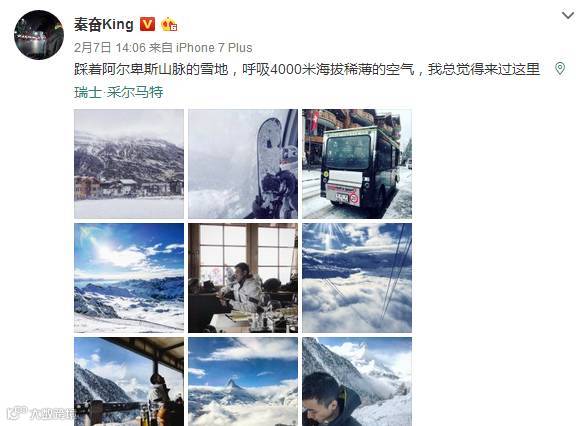
Task: Open the sunlit snowy slopes photo
Action: point(129,278)
